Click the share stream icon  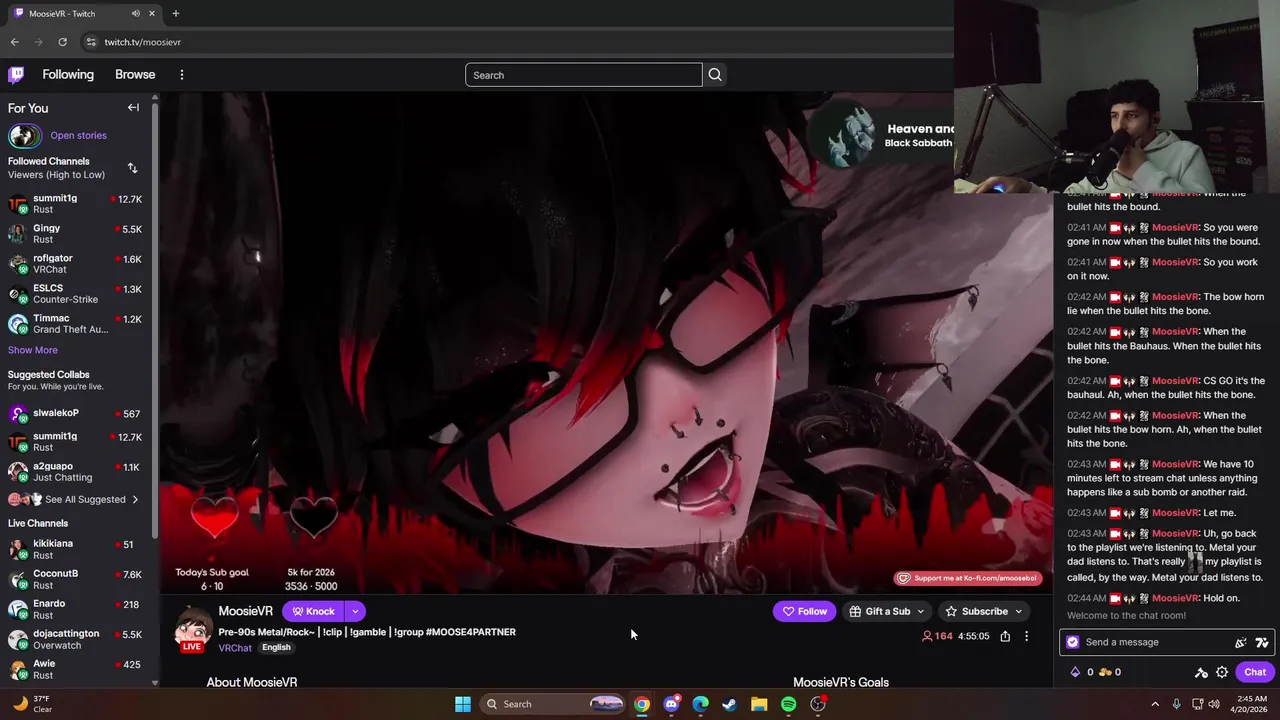pyautogui.click(x=1005, y=636)
